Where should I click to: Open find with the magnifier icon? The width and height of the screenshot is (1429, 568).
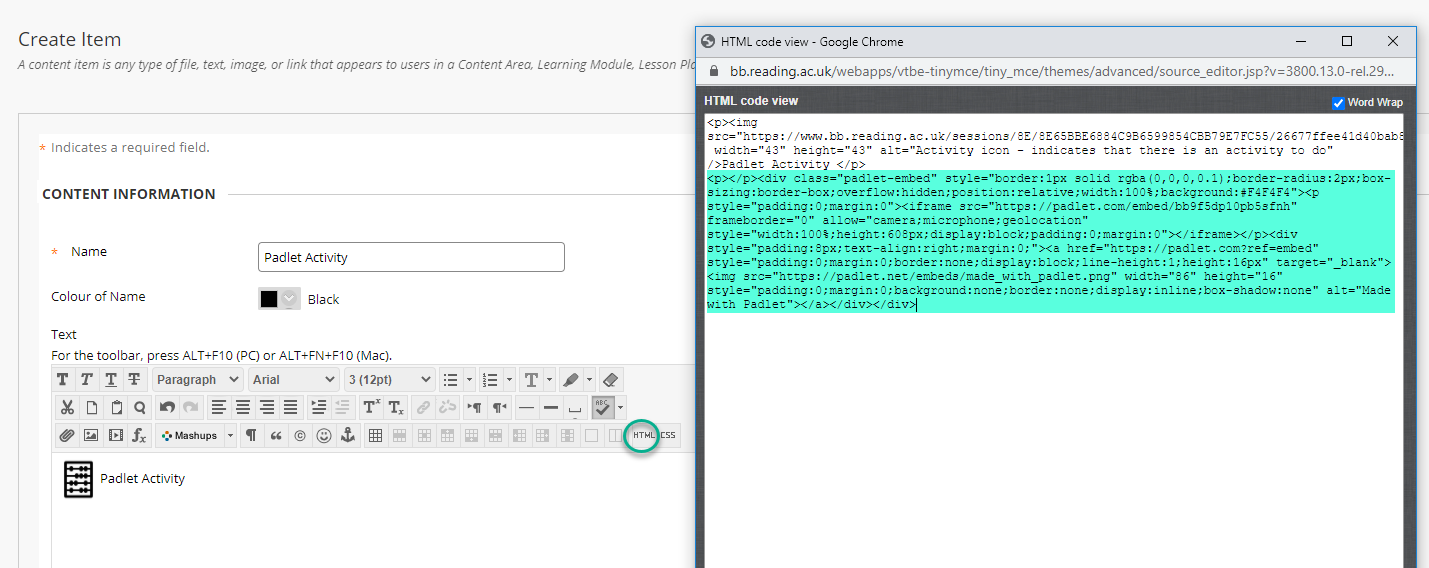pyautogui.click(x=139, y=407)
